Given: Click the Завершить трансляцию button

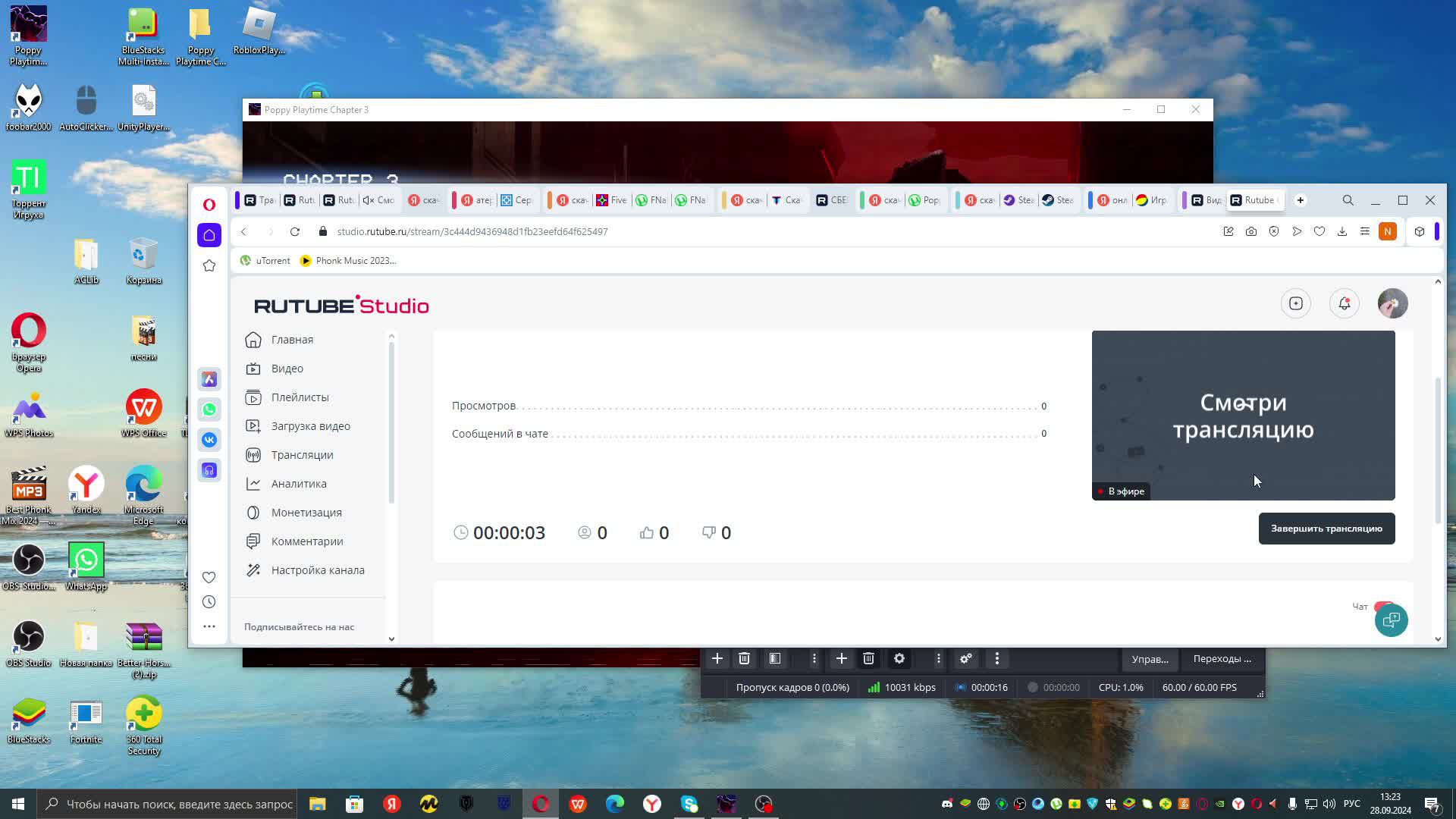Looking at the screenshot, I should (x=1326, y=529).
